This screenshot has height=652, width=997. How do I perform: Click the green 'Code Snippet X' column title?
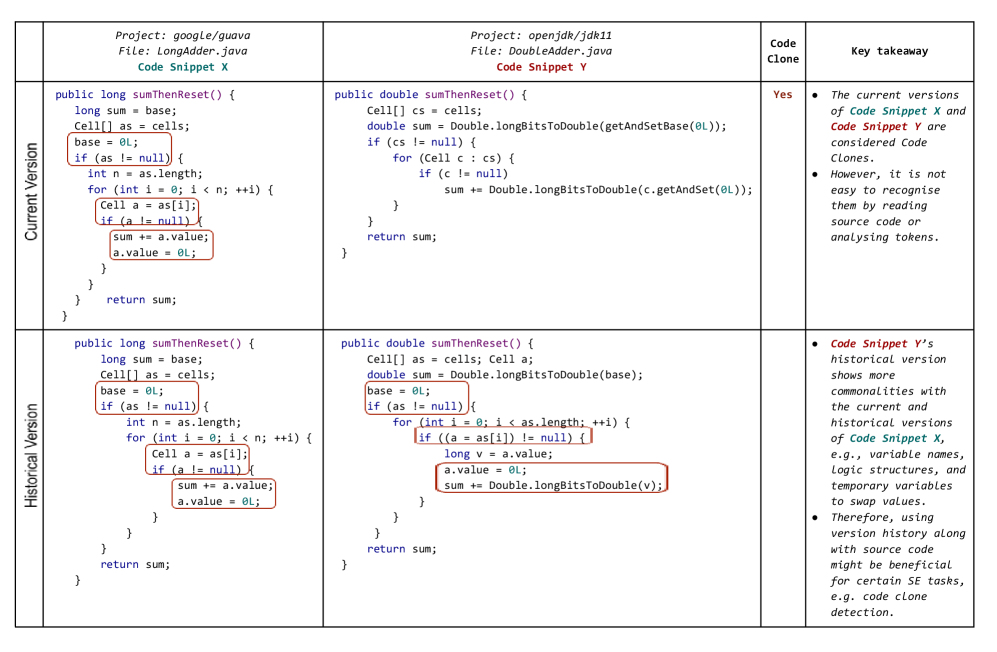182,67
